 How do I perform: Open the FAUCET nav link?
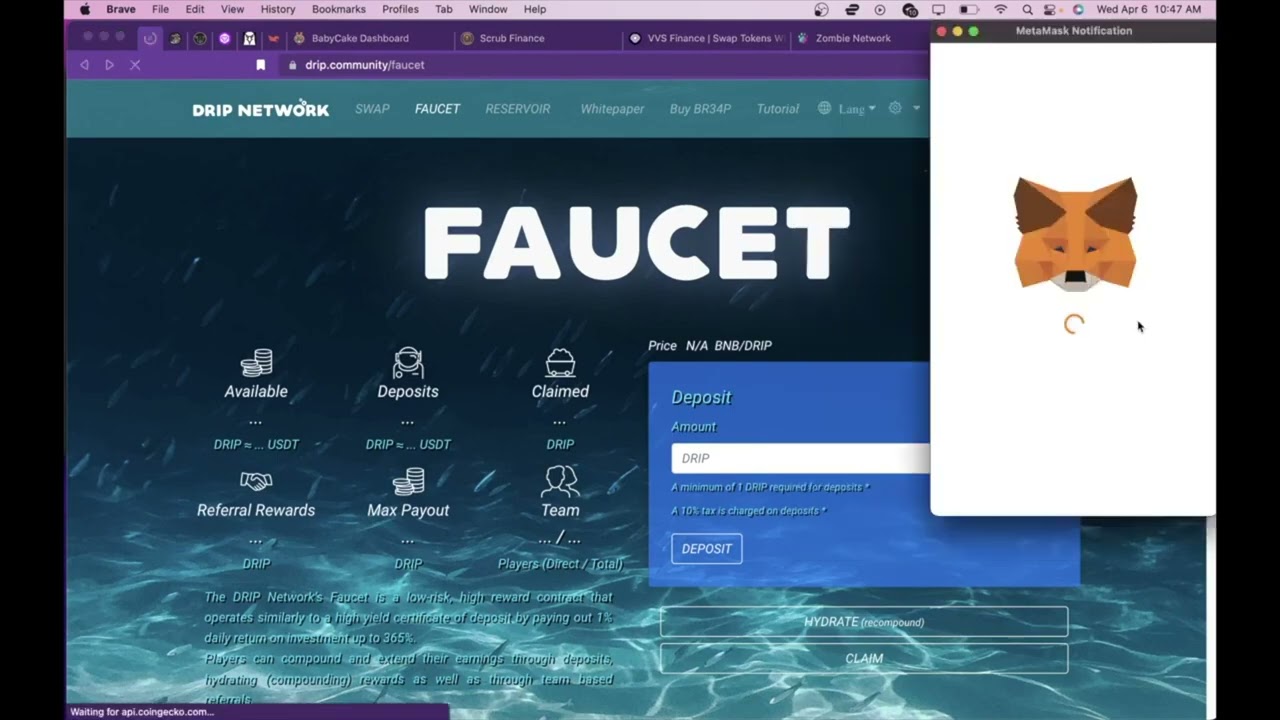pyautogui.click(x=437, y=109)
